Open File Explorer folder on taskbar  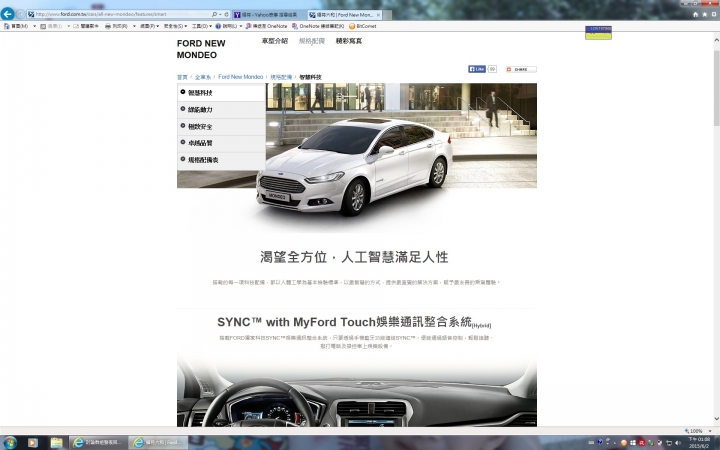[56, 443]
